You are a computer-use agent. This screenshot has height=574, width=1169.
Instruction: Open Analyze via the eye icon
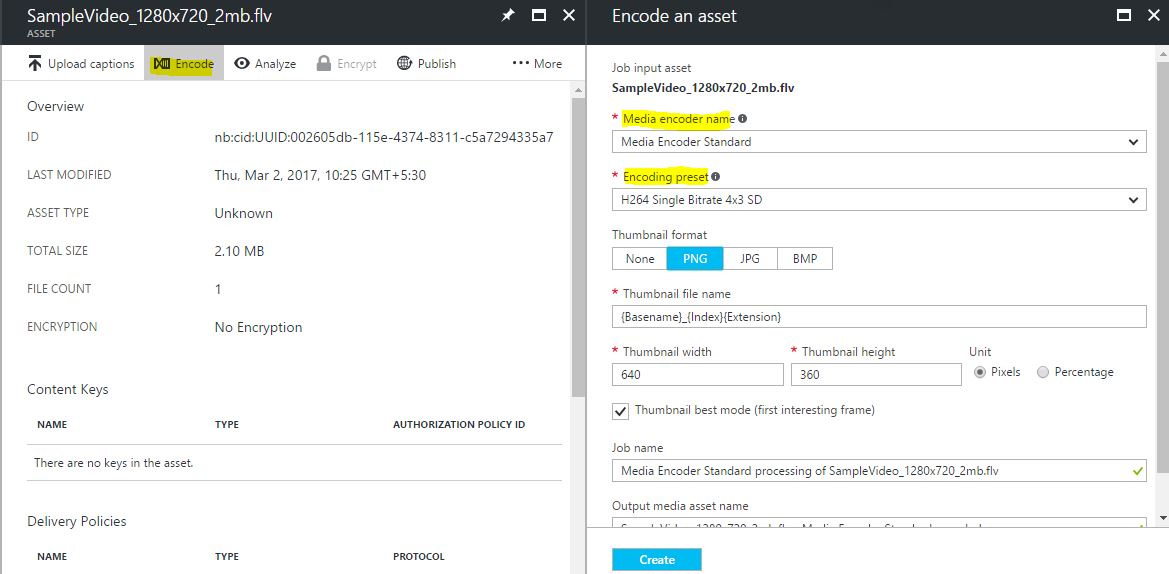tap(242, 64)
